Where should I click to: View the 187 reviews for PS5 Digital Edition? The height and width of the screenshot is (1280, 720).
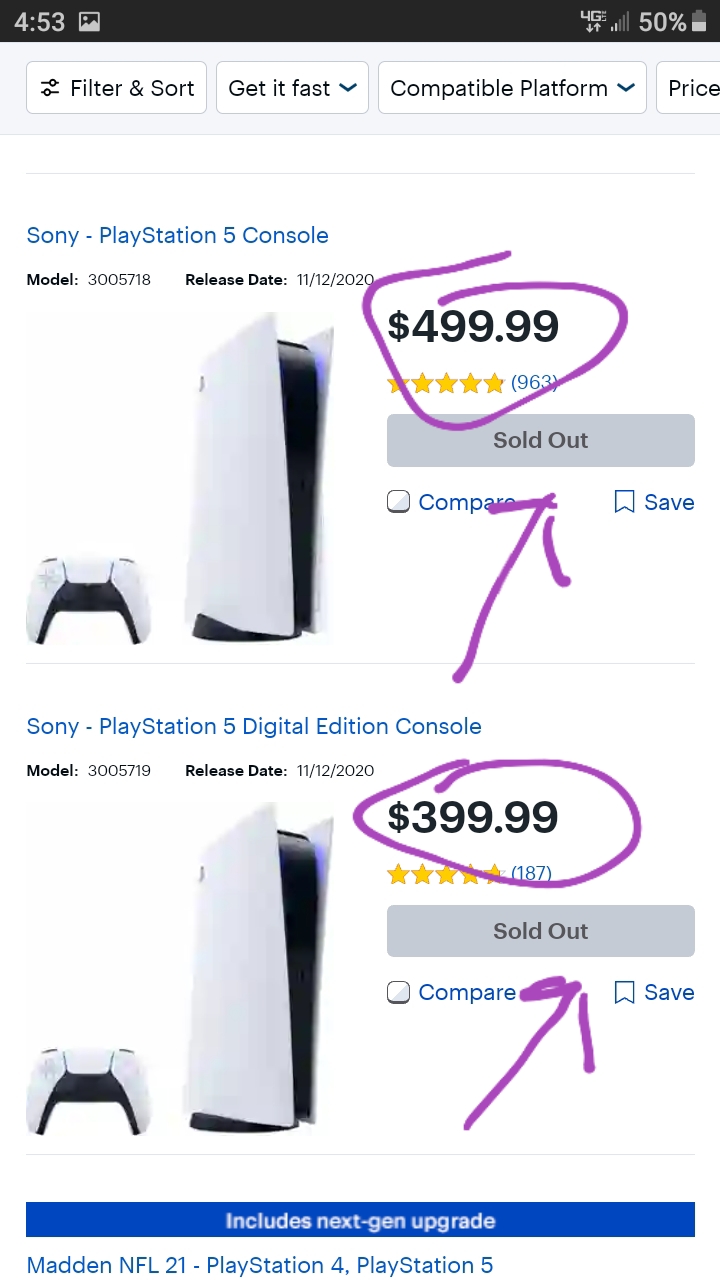[531, 873]
